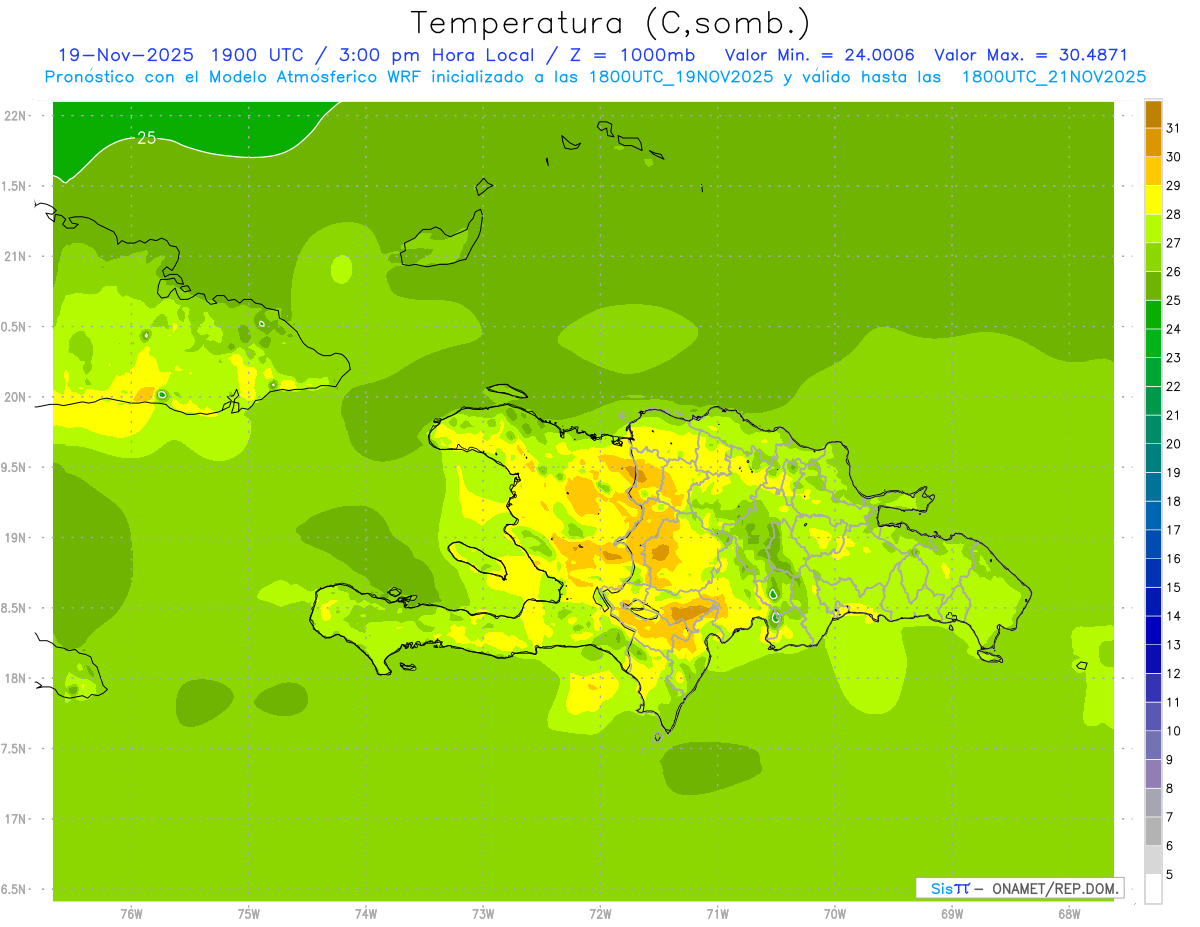Select the color bar segment above 31
Image resolution: width=1200 pixels, height=927 pixels.
[1153, 114]
